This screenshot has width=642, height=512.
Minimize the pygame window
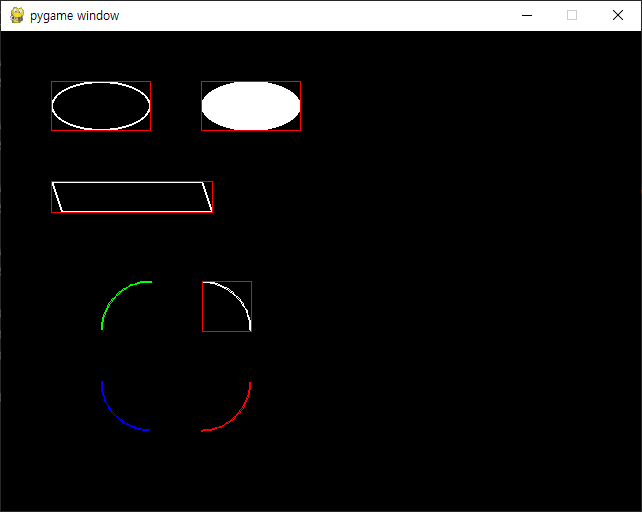(527, 16)
